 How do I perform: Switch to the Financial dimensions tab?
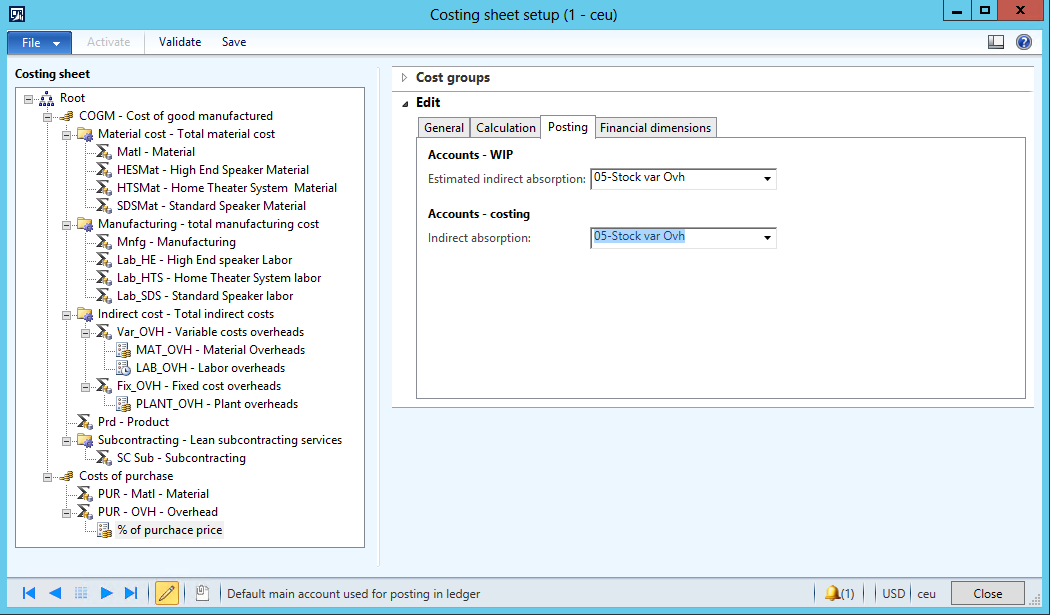tap(655, 128)
